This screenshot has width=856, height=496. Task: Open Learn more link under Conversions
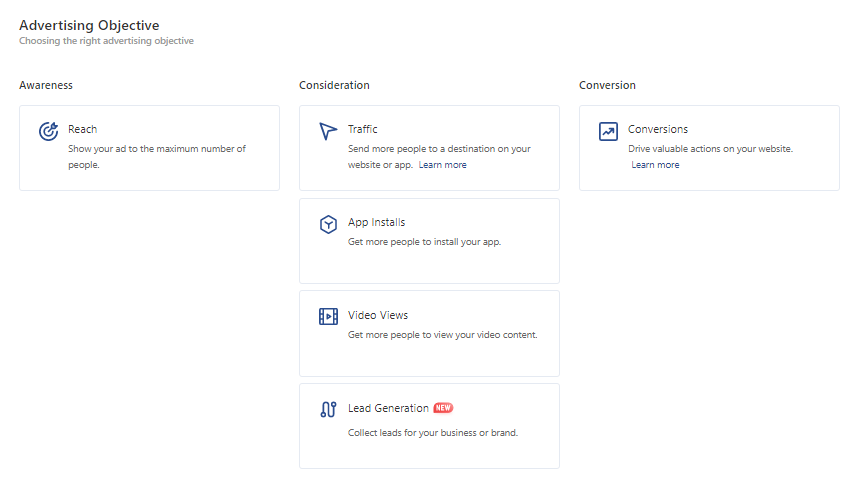tap(655, 165)
